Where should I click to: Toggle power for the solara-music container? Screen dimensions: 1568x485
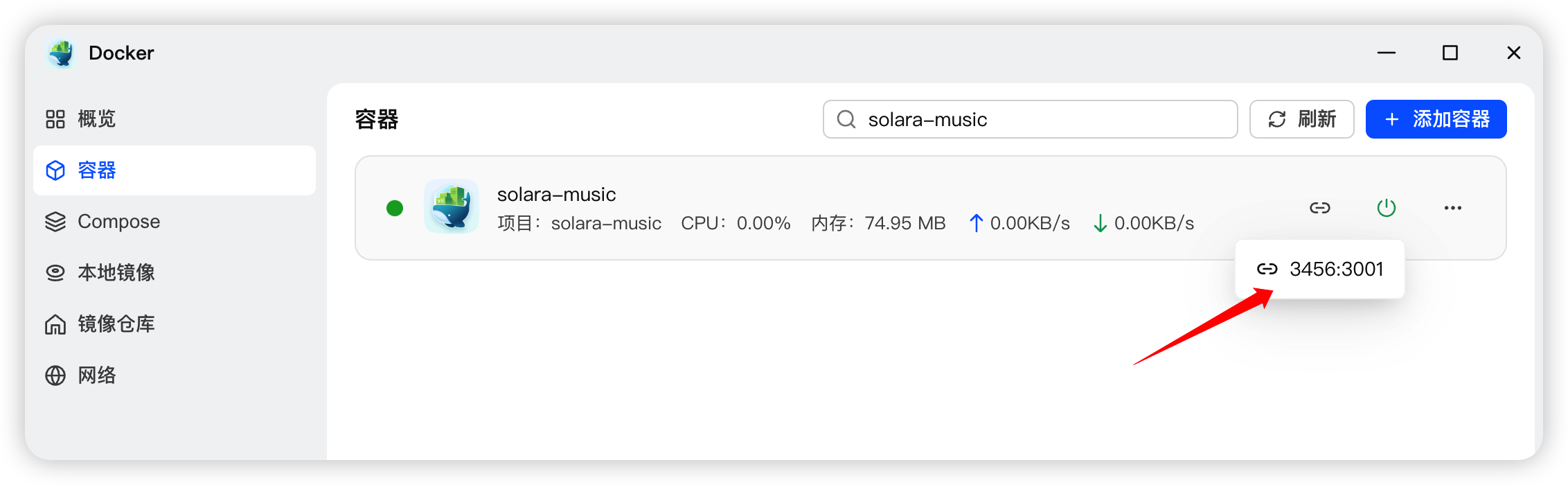point(1386,208)
